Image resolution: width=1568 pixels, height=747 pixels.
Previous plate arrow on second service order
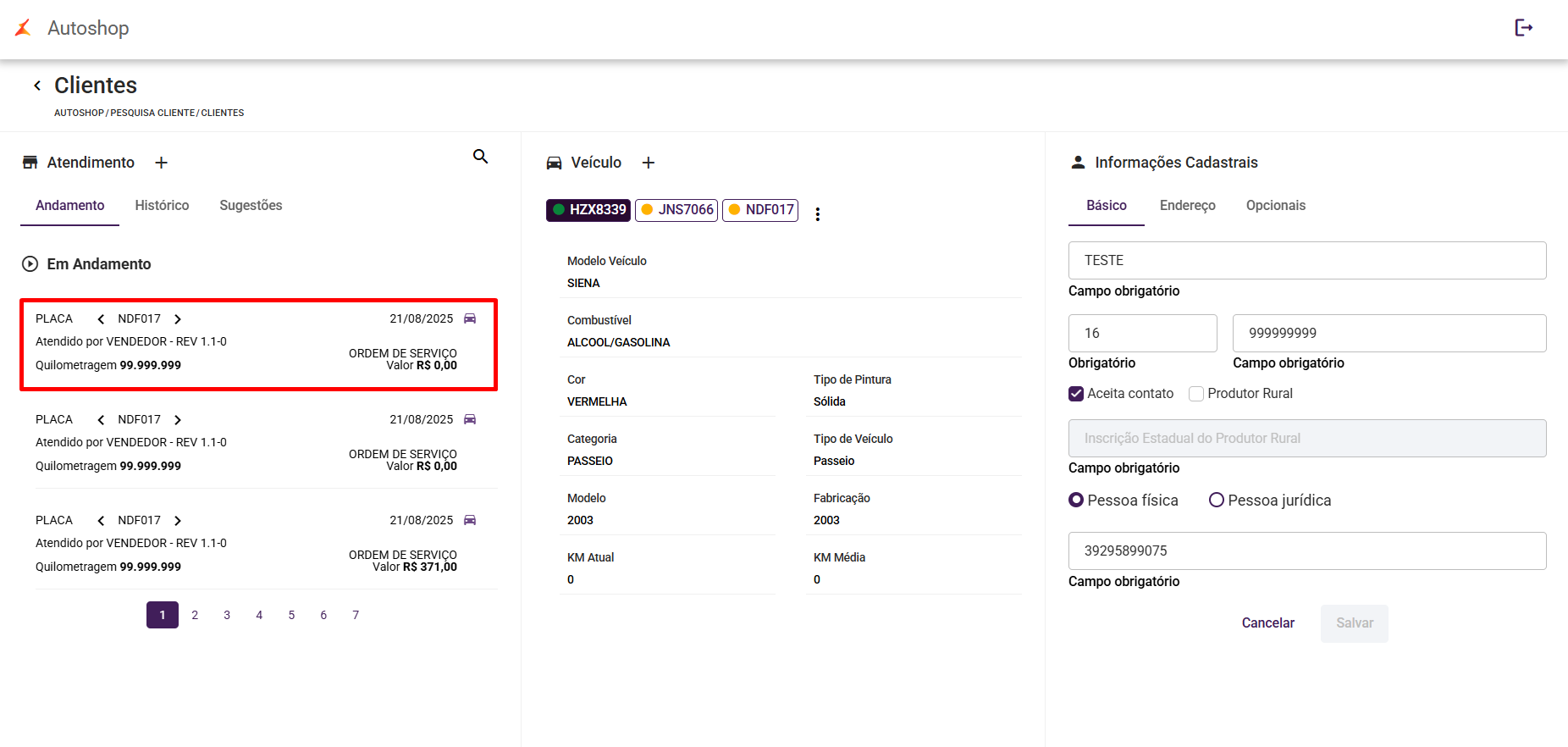coord(101,420)
